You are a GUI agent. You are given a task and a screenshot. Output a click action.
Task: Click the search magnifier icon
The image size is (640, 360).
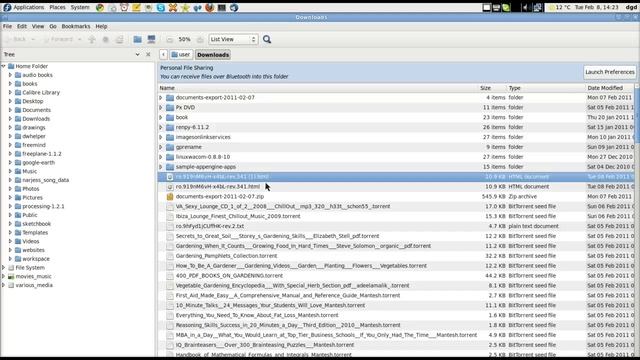(x=267, y=39)
